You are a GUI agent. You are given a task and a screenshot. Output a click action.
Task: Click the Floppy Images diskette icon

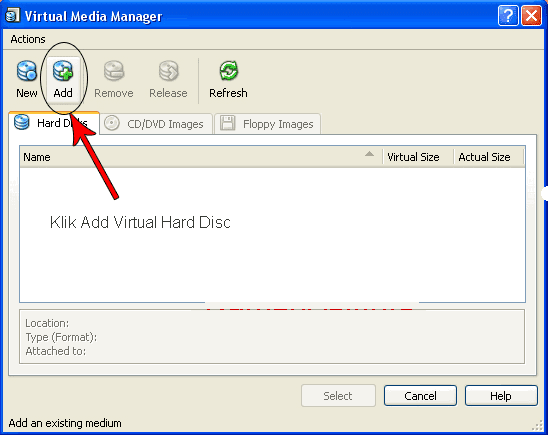click(x=228, y=123)
